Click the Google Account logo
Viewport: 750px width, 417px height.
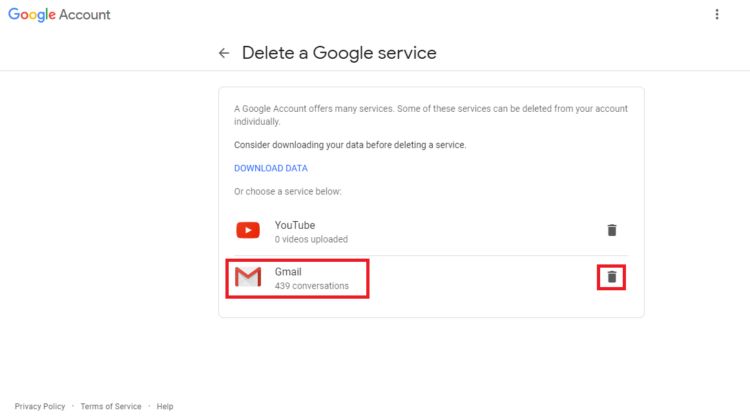point(59,15)
